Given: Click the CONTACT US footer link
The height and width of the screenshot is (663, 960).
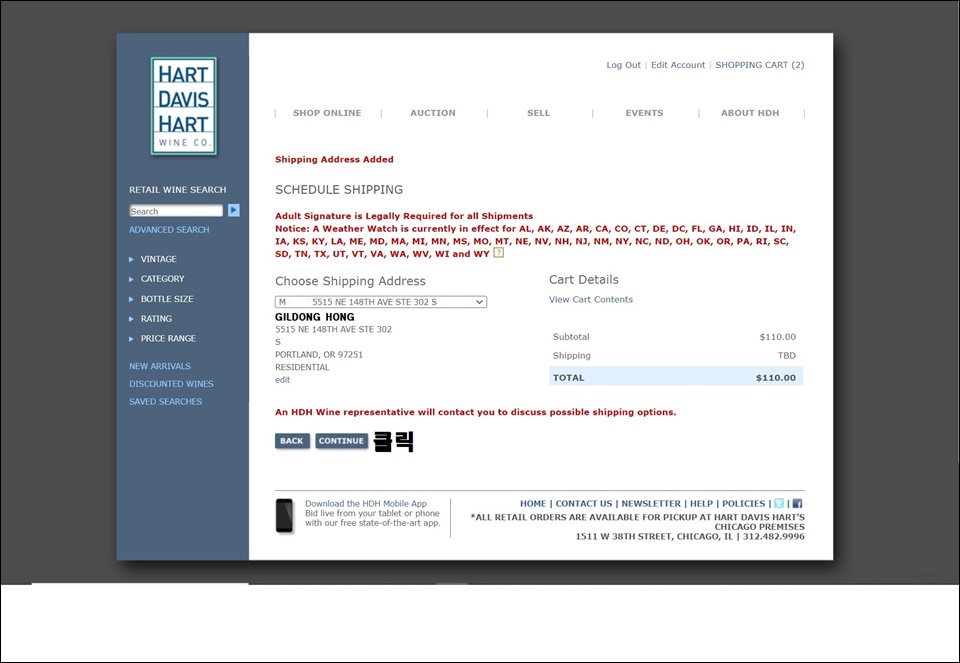Looking at the screenshot, I should 583,503.
